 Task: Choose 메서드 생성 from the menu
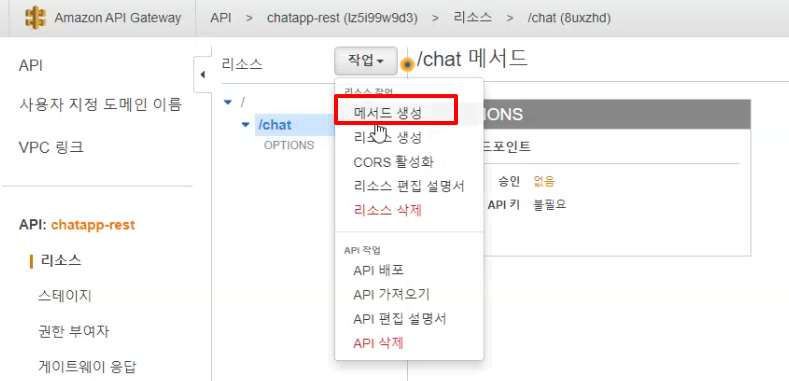click(387, 114)
